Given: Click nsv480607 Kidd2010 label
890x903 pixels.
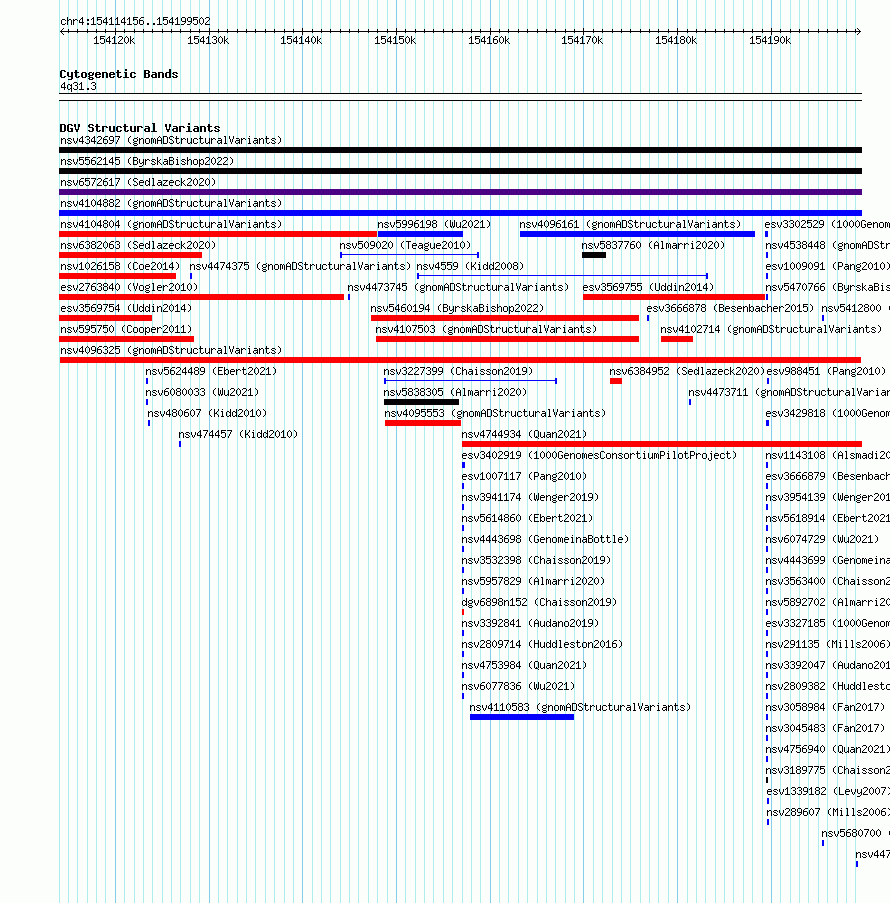Looking at the screenshot, I should tap(207, 413).
